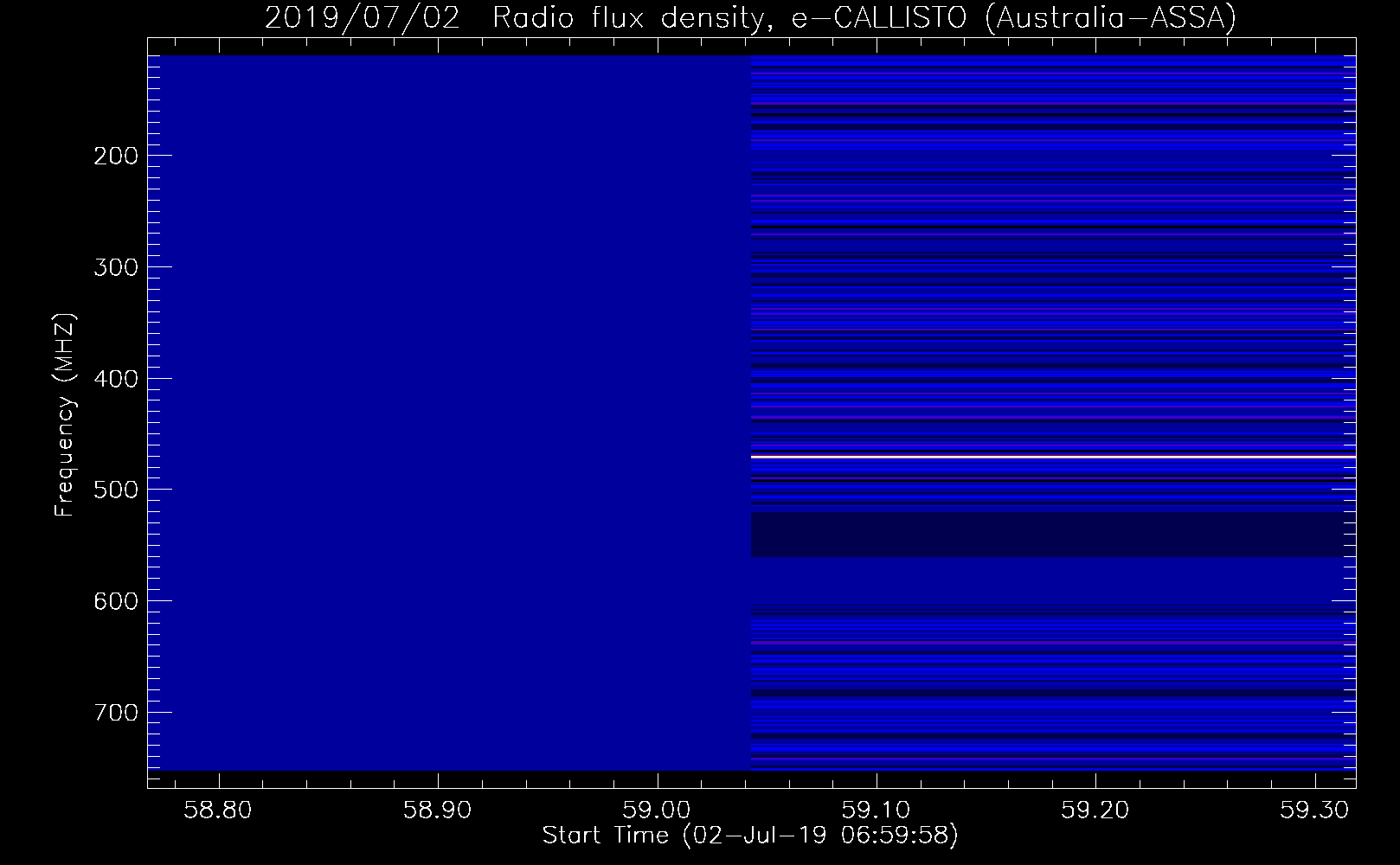Click the dark band between 520 and 560 MHz
The height and width of the screenshot is (865, 1400).
tap(1053, 535)
